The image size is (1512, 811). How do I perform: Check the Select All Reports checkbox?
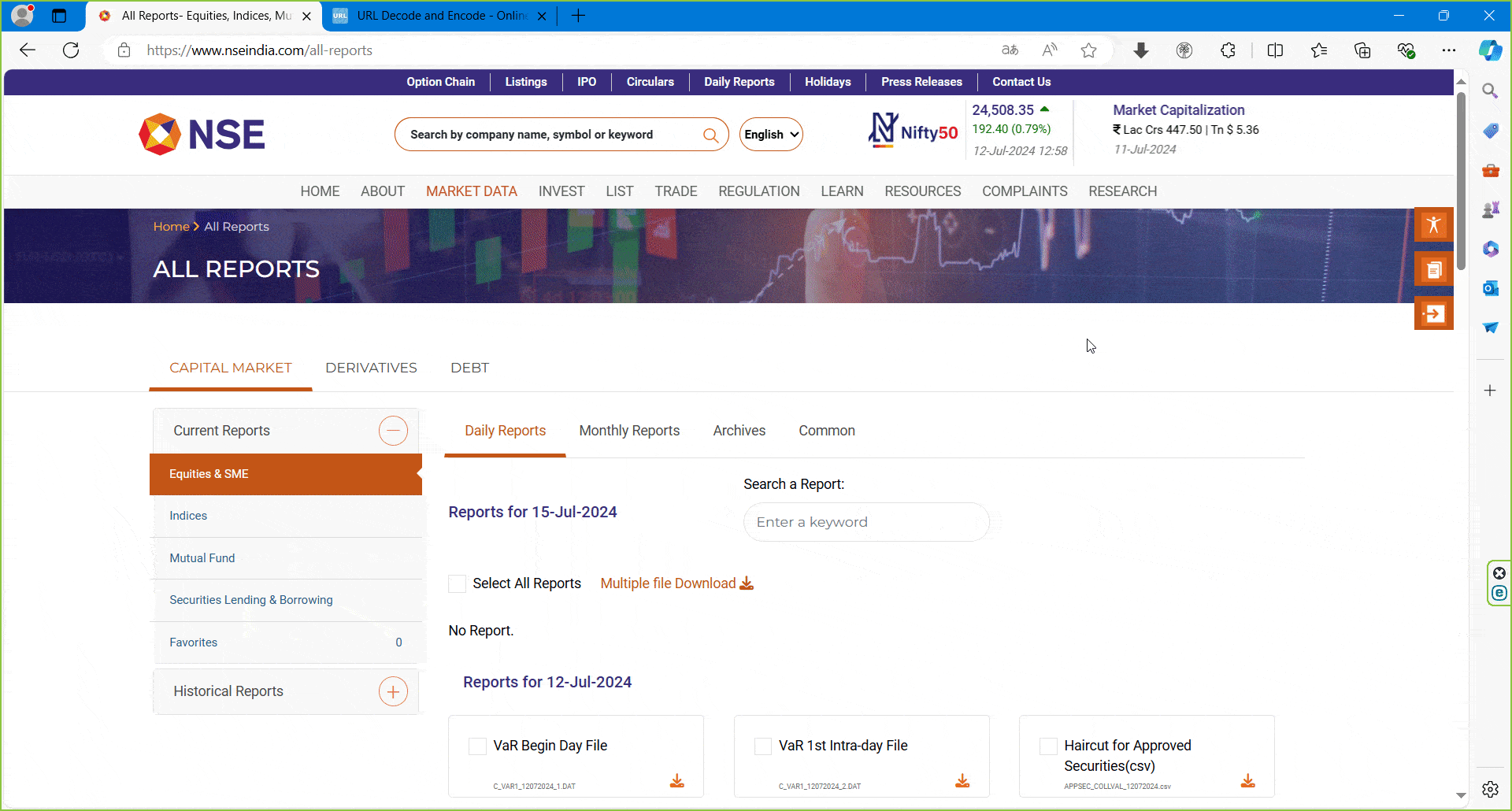point(457,583)
